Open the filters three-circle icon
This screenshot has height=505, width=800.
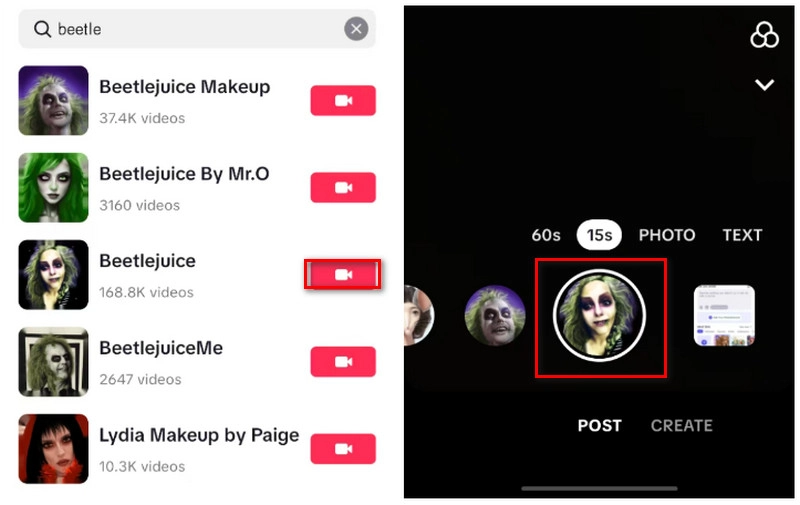tap(764, 35)
